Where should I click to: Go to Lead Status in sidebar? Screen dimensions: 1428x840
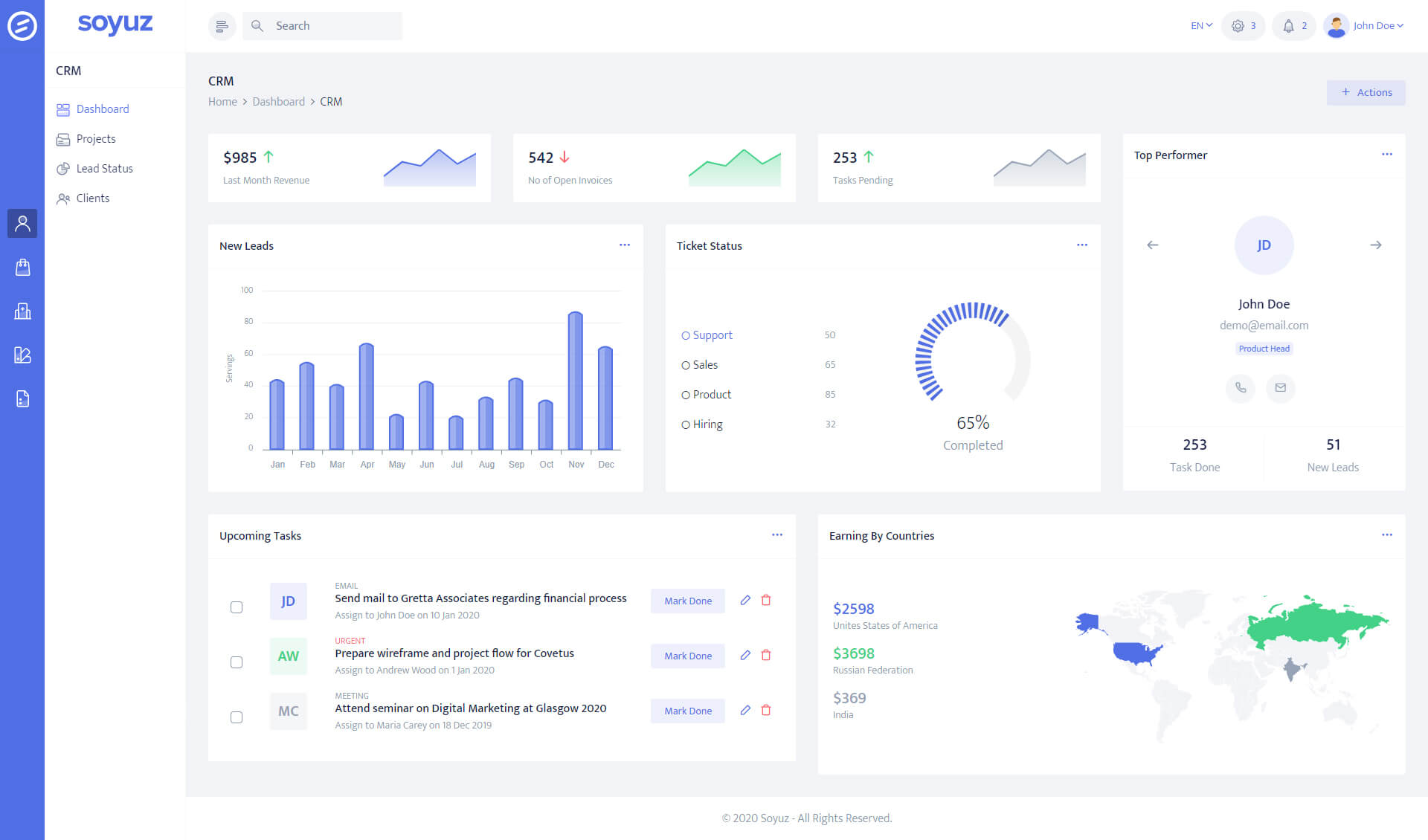pyautogui.click(x=104, y=169)
